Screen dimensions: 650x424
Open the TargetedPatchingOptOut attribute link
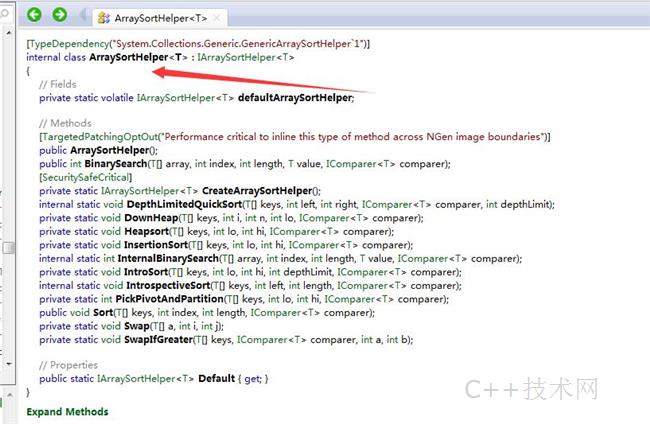tap(99, 136)
